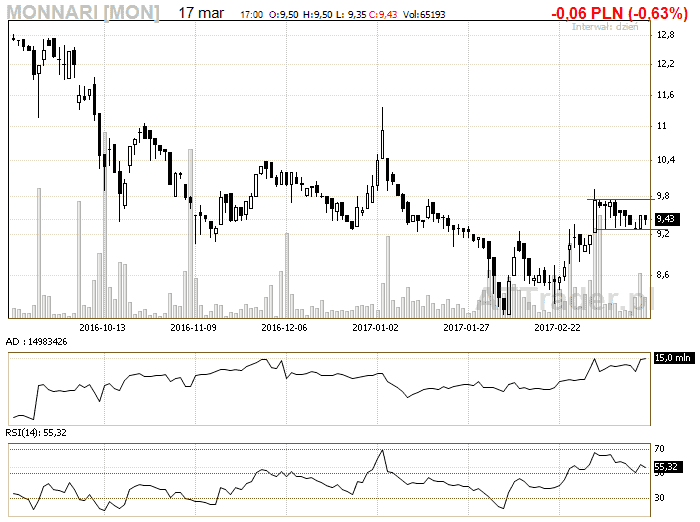Open the AllTrader.pl watermark link
This screenshot has height=522, width=700.
[x=565, y=298]
